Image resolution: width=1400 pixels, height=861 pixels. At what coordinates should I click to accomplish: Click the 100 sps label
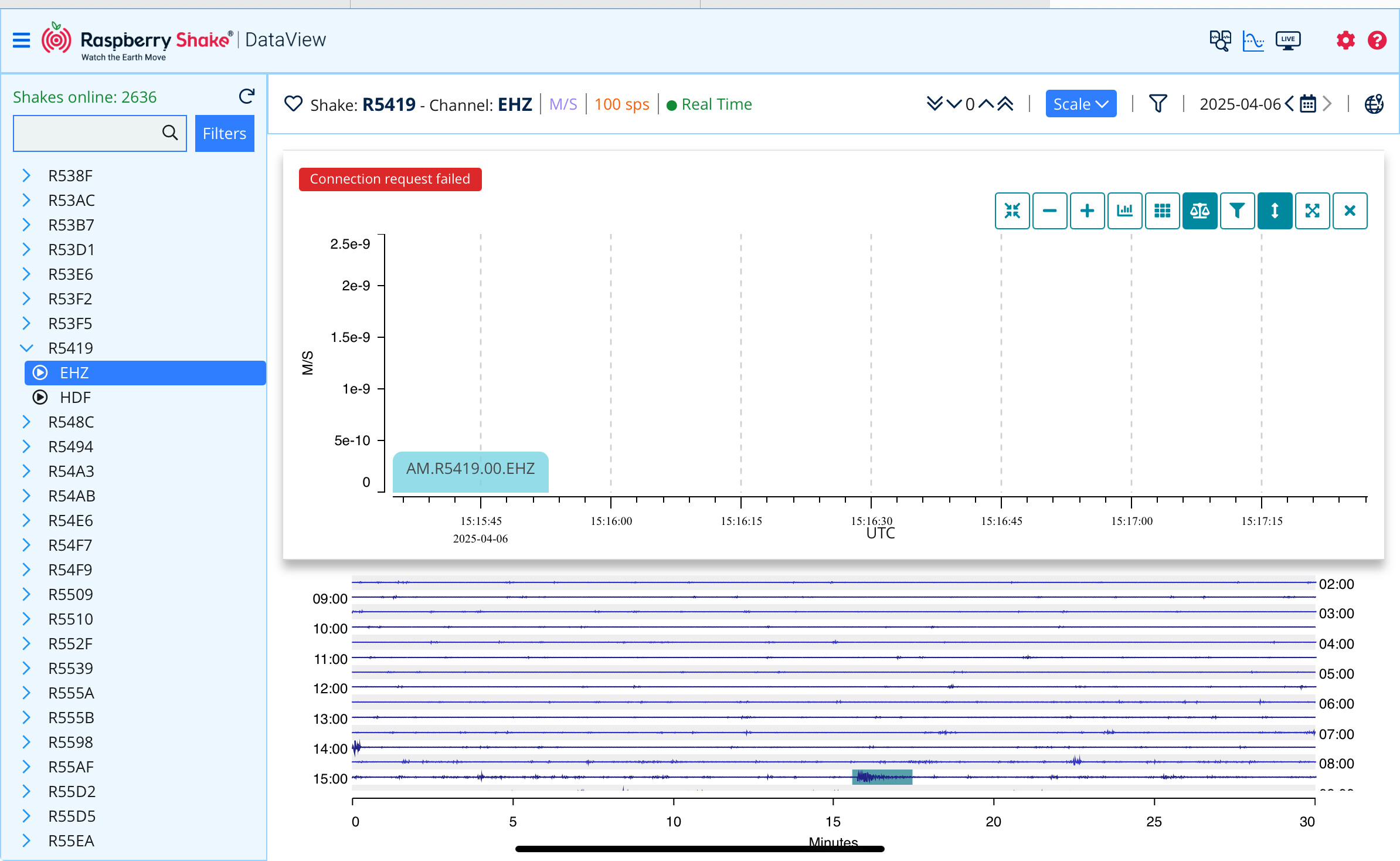[x=622, y=104]
